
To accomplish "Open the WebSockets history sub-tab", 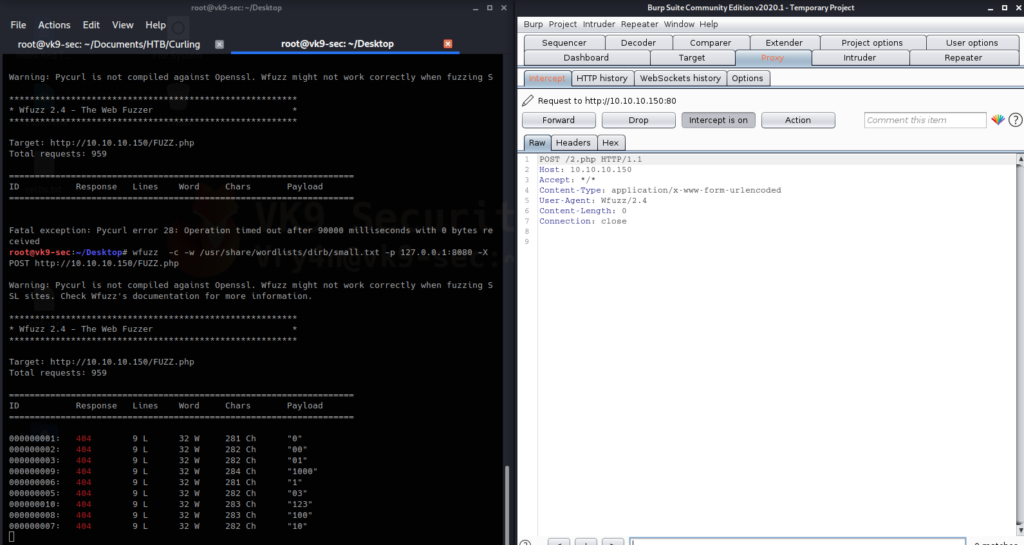I will (x=680, y=78).
